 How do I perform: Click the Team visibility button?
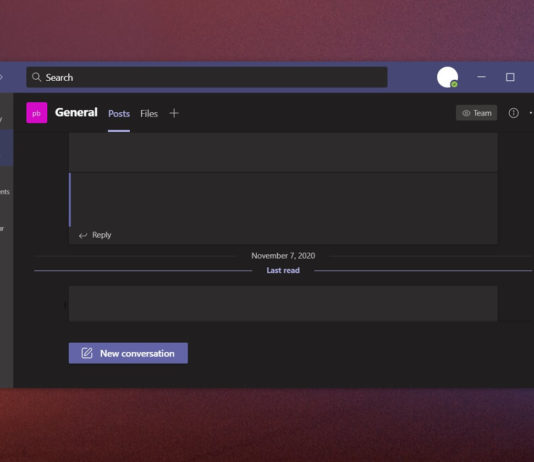pos(476,113)
